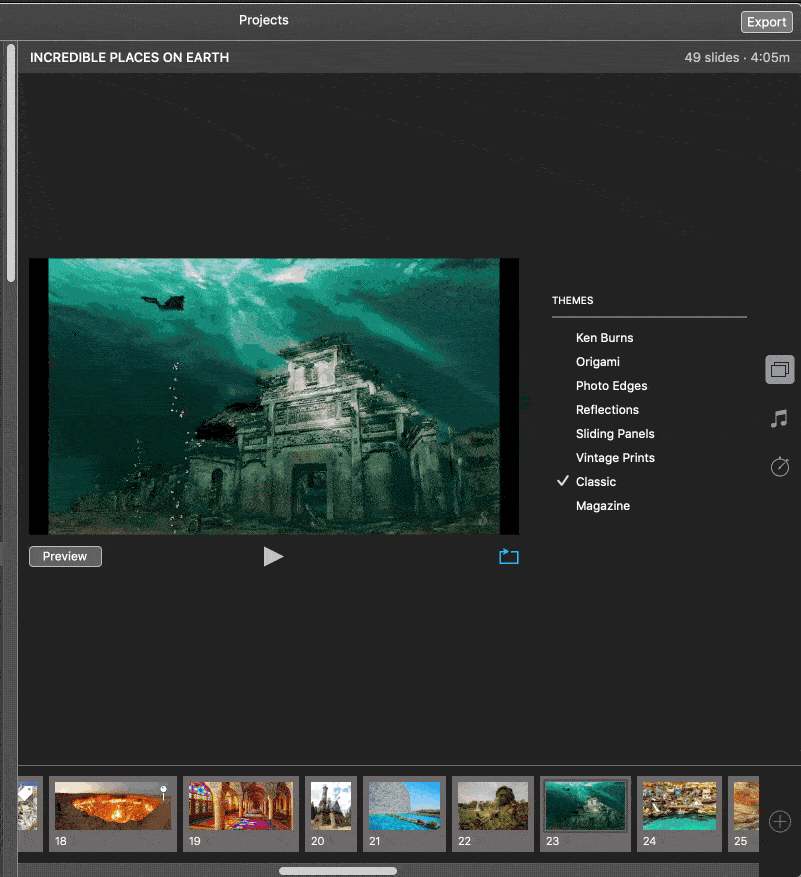Image resolution: width=801 pixels, height=877 pixels.
Task: Open the Music settings icon
Action: pyautogui.click(x=780, y=419)
